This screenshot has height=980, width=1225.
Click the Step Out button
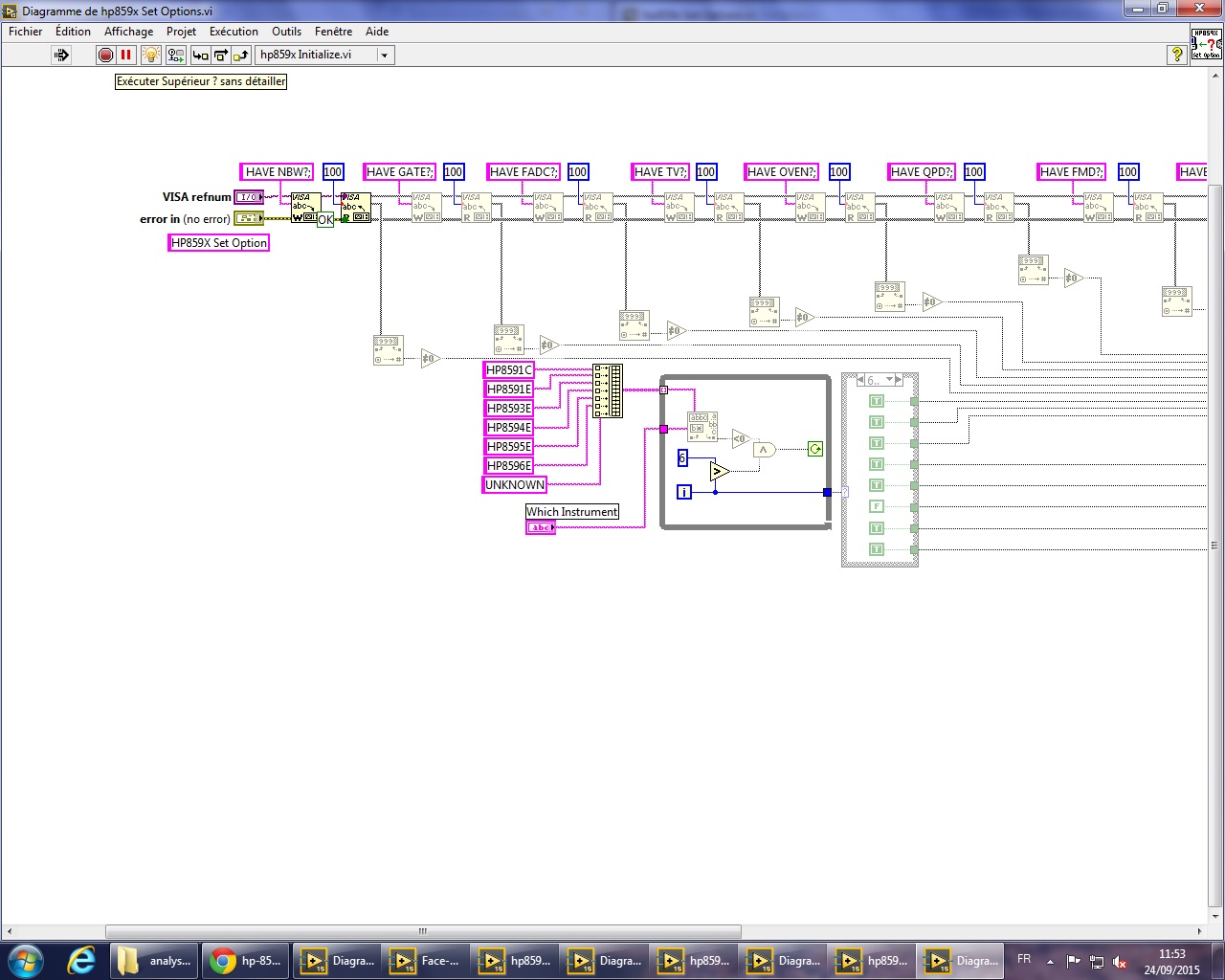[240, 56]
